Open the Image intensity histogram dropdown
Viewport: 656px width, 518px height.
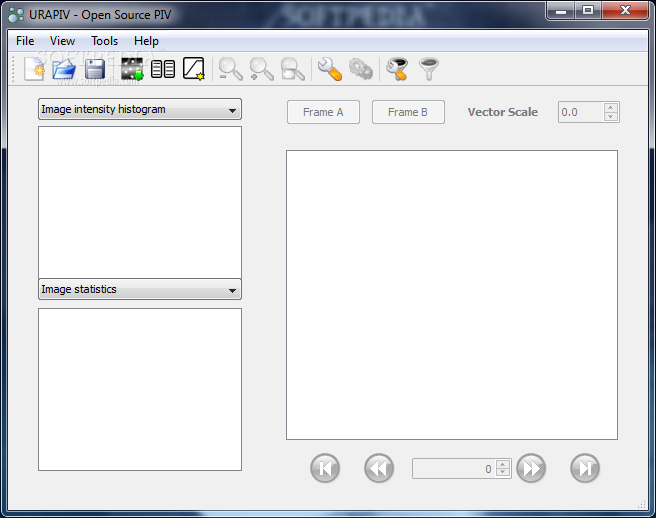point(140,110)
